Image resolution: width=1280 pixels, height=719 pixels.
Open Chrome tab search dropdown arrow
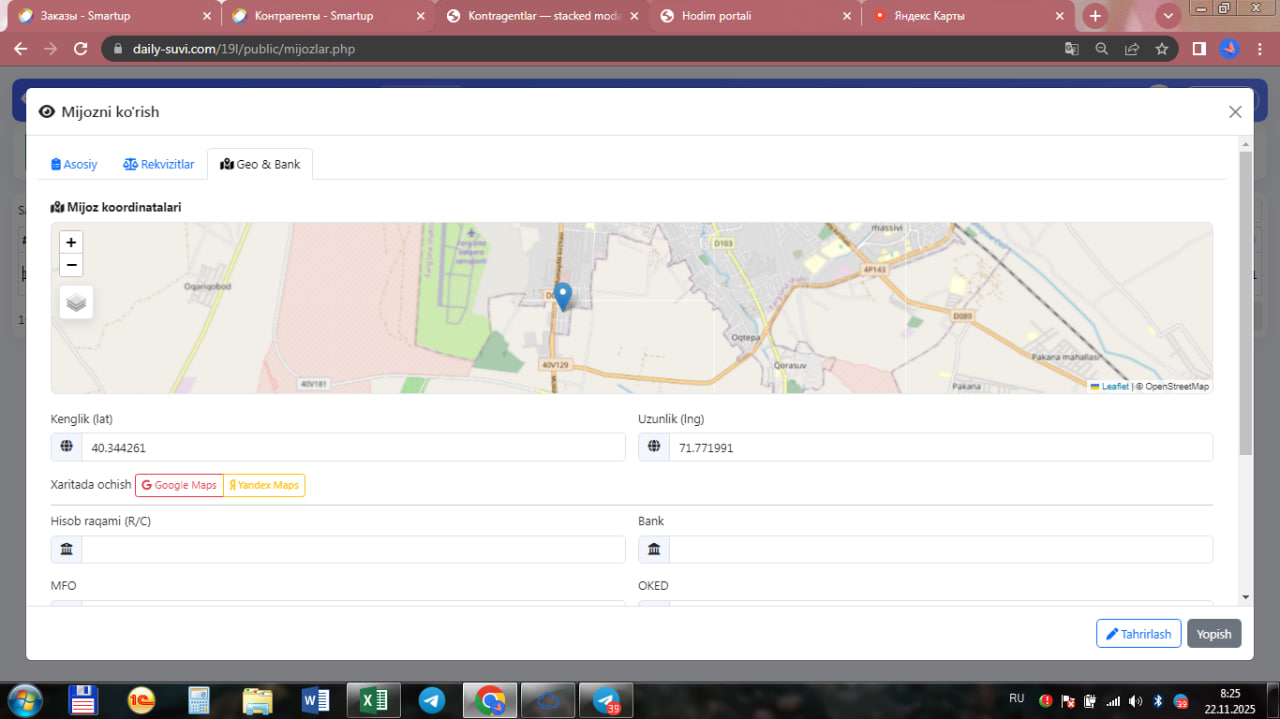(1168, 16)
